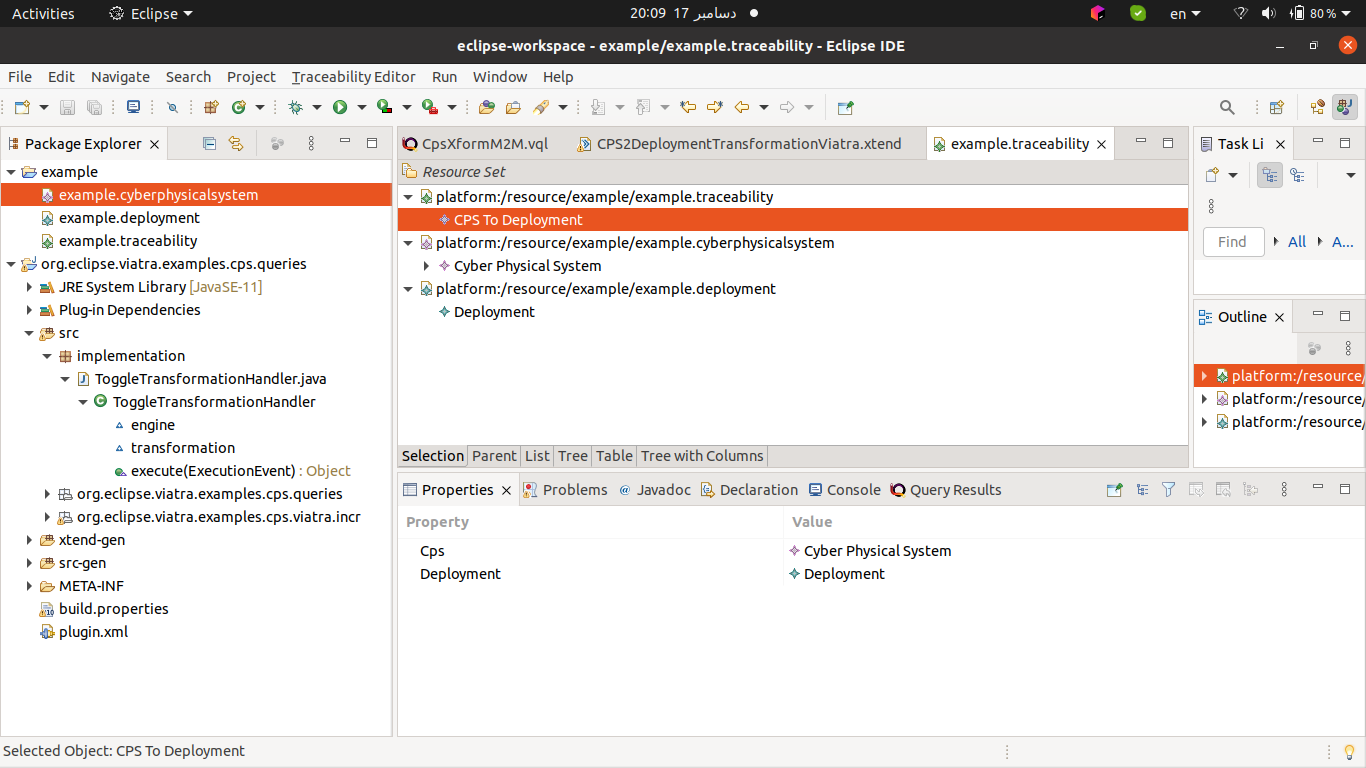This screenshot has height=768, width=1366.
Task: Open Outline view menu dots
Action: [x=1348, y=348]
